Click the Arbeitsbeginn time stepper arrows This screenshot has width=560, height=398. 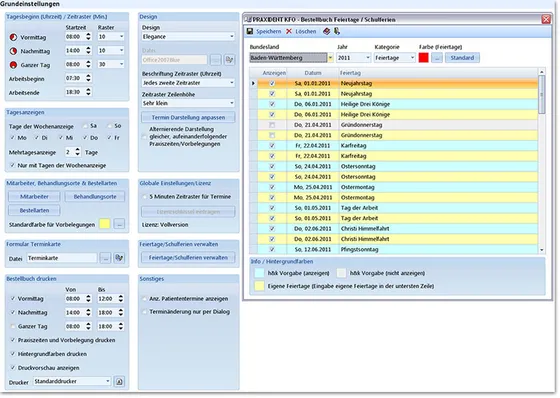coord(88,78)
